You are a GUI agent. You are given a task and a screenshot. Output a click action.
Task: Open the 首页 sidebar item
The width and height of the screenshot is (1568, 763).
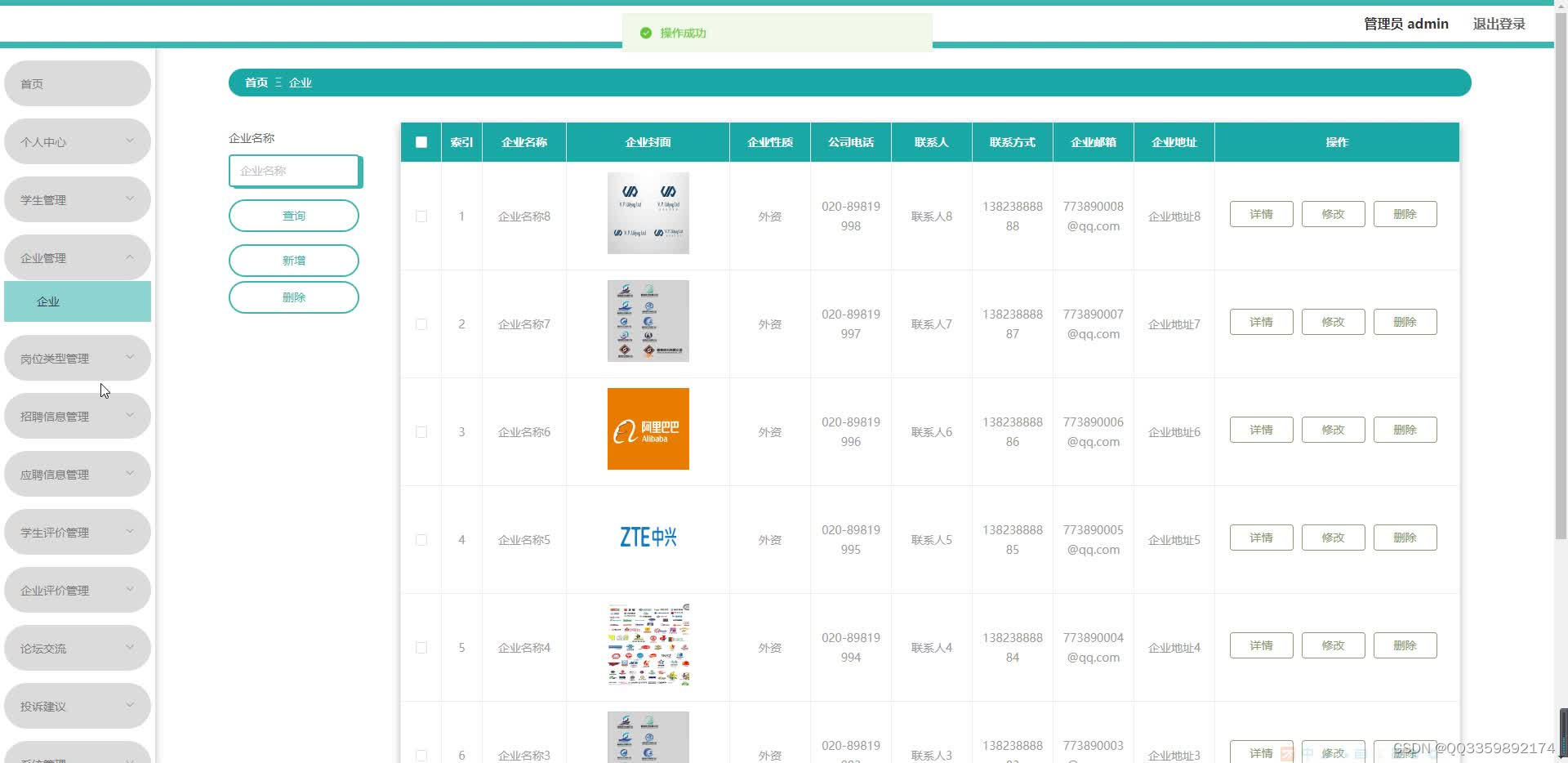click(x=78, y=83)
